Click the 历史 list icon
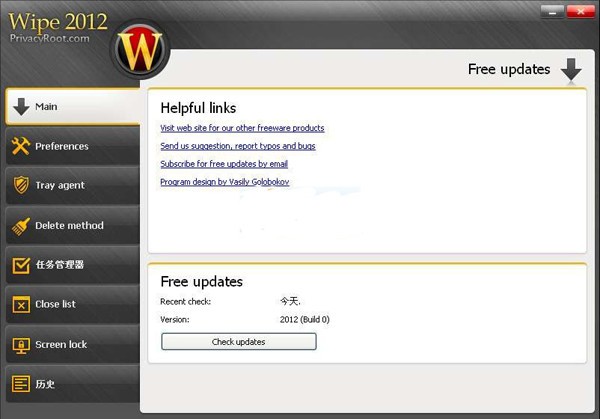The image size is (600, 419). point(20,384)
